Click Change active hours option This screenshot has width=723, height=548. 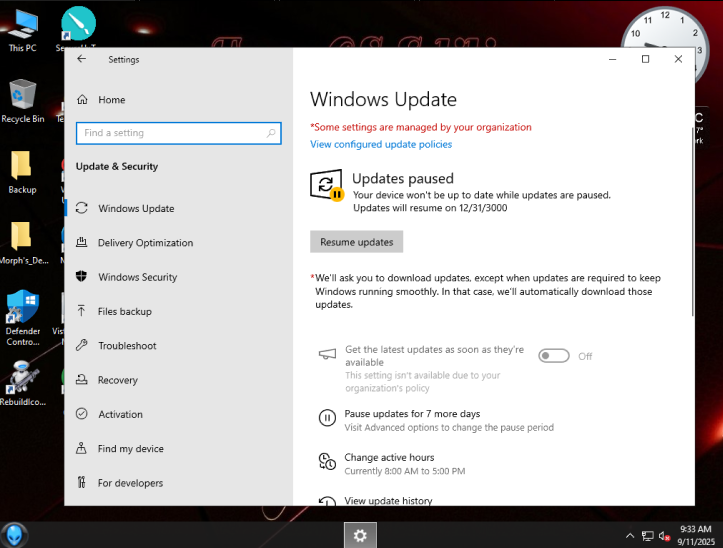pyautogui.click(x=389, y=457)
